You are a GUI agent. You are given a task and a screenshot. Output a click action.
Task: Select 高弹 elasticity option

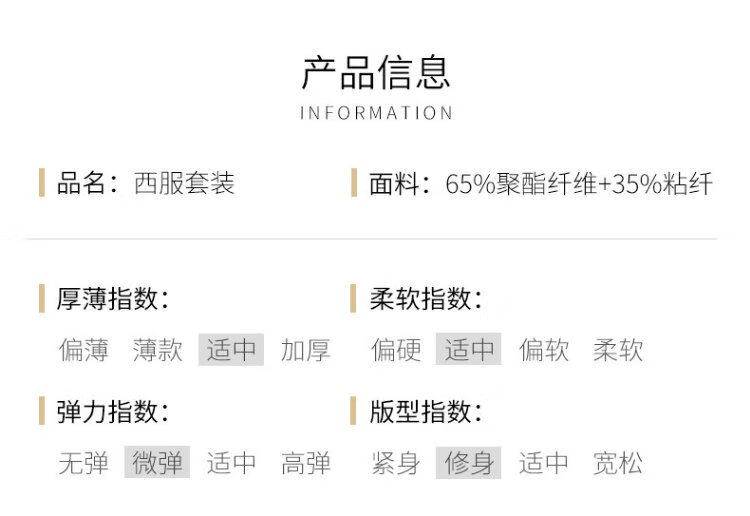pyautogui.click(x=305, y=463)
